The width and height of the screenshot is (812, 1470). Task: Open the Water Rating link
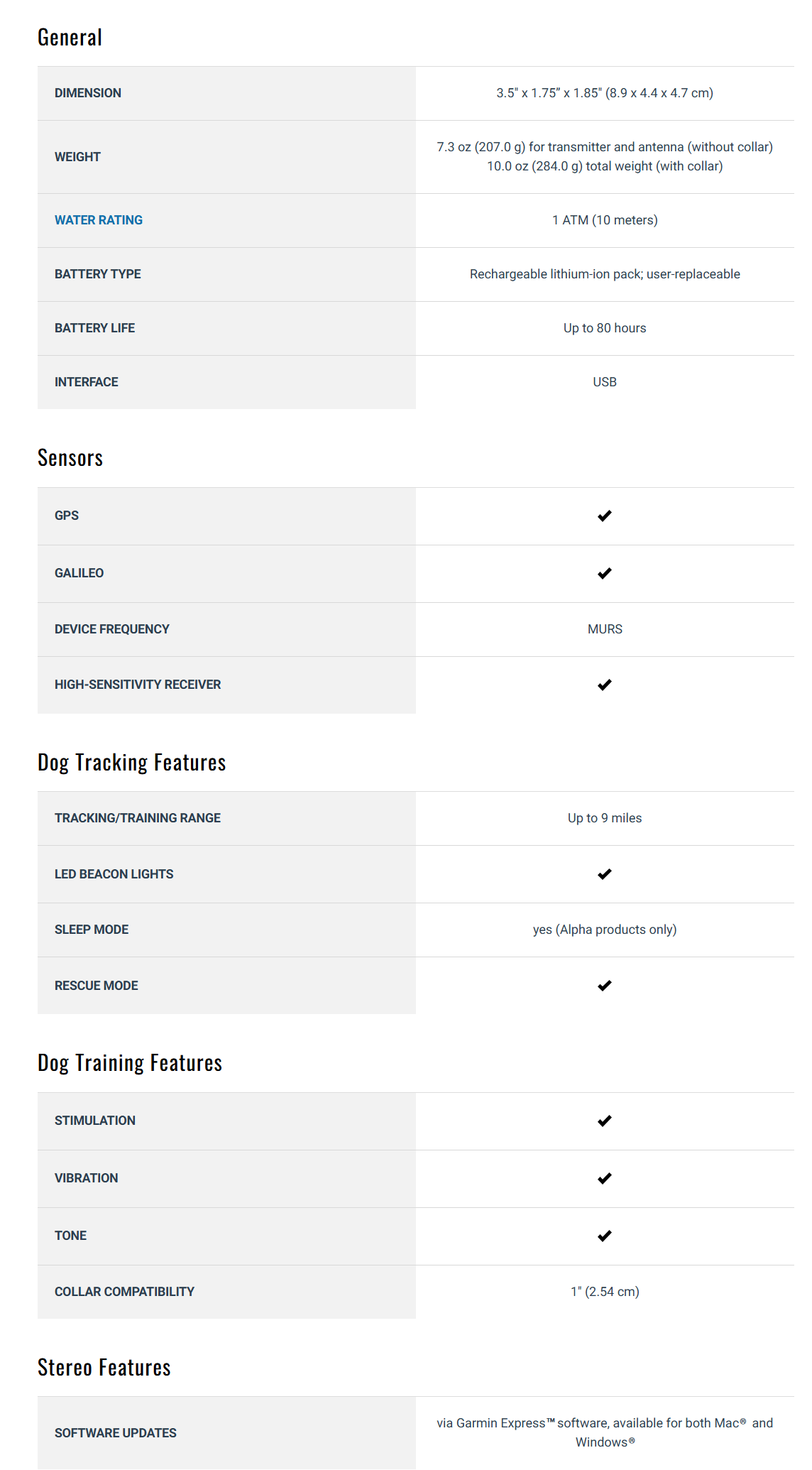pos(99,220)
